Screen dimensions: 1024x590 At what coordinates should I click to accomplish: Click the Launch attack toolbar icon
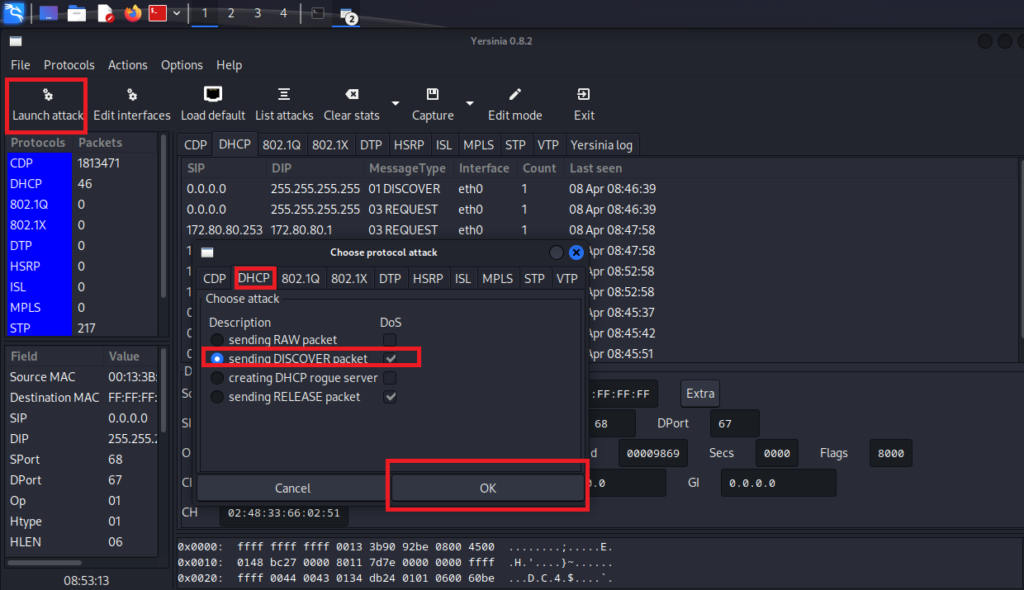(47, 95)
